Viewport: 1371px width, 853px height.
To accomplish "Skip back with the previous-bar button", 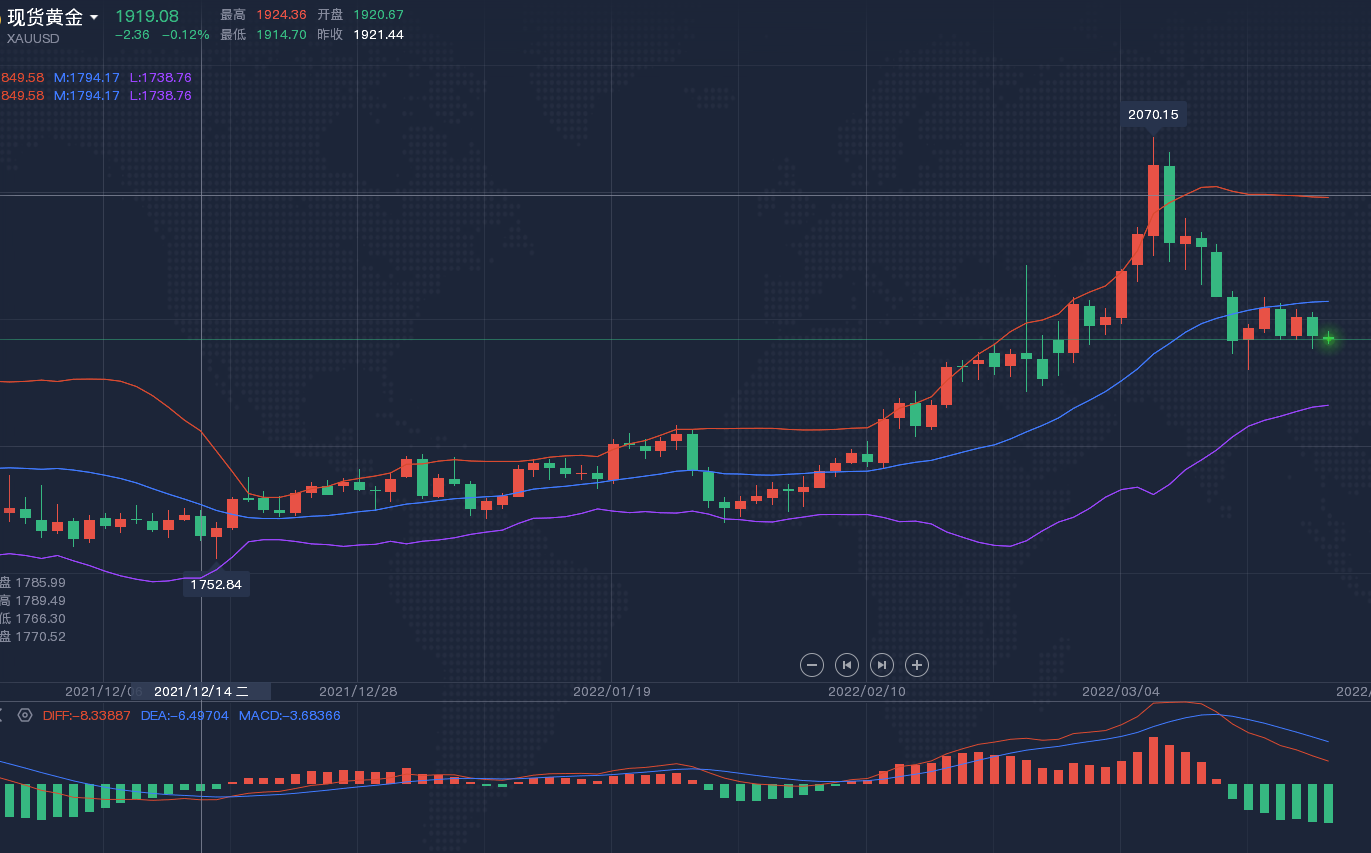I will coord(847,665).
